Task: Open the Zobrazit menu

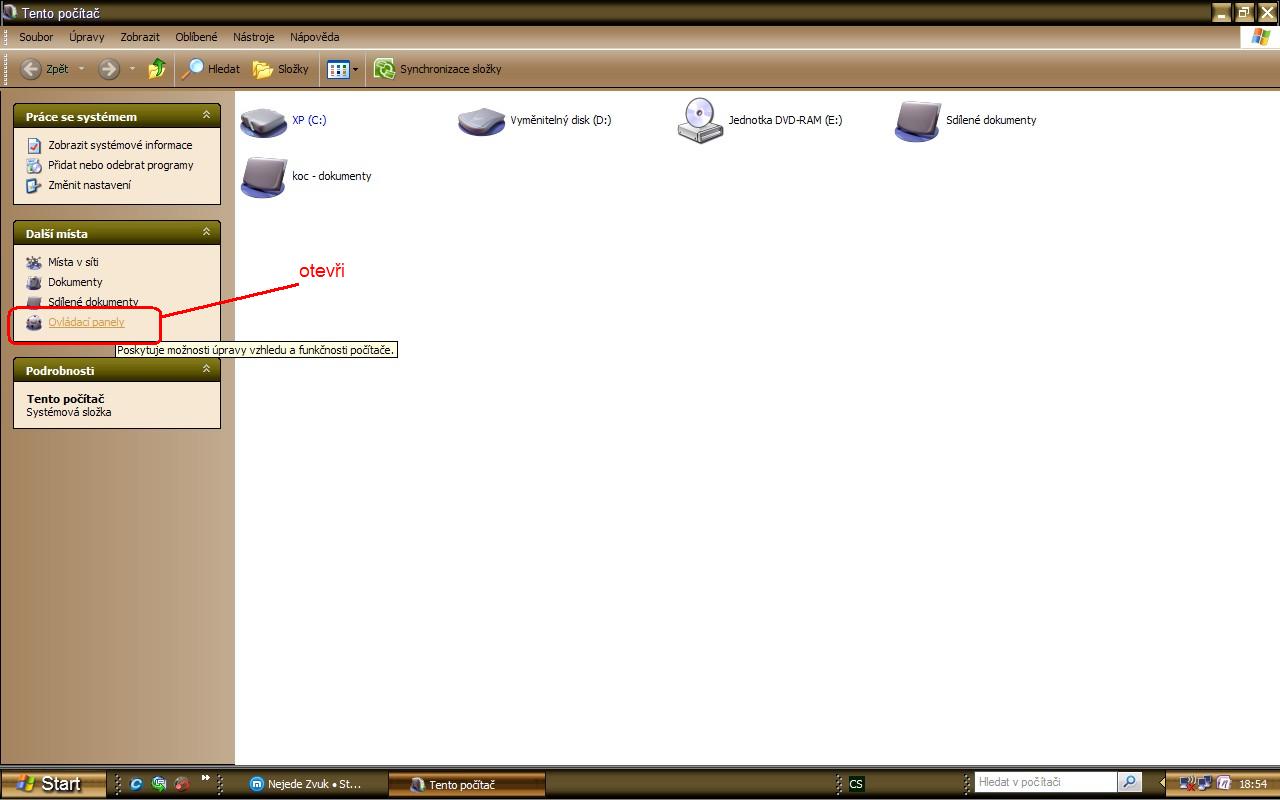Action: (x=140, y=37)
